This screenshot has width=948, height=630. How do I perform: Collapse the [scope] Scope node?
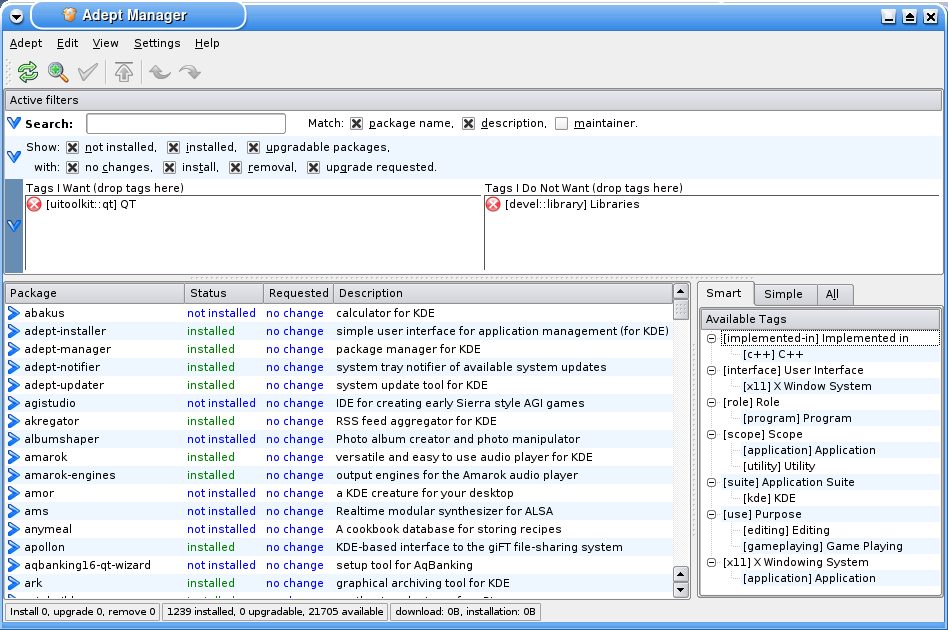click(712, 435)
